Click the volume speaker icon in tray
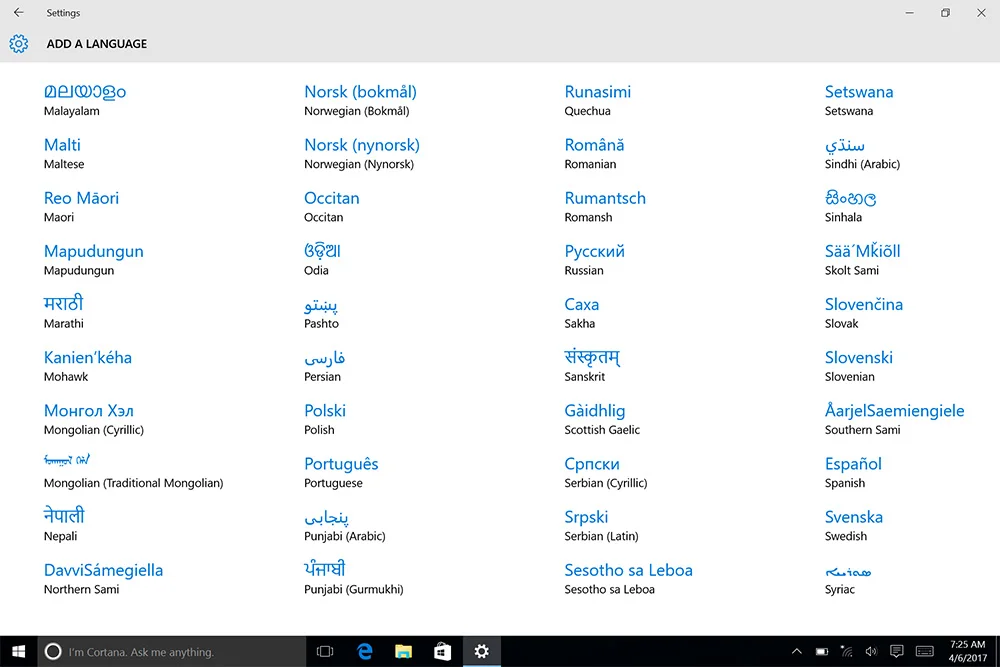Image resolution: width=1000 pixels, height=667 pixels. tap(871, 651)
